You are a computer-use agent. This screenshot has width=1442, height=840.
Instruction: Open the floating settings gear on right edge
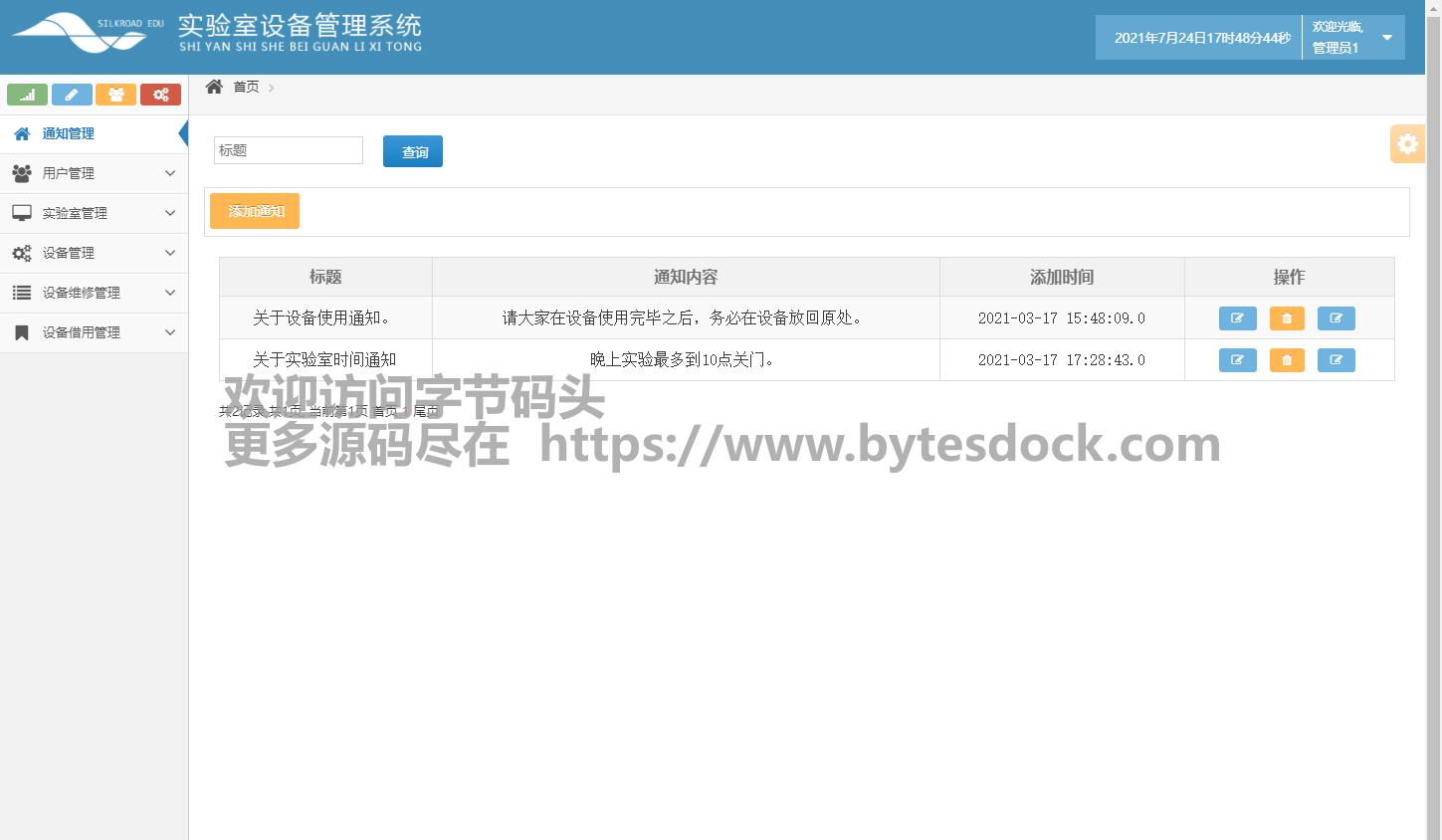pyautogui.click(x=1407, y=144)
